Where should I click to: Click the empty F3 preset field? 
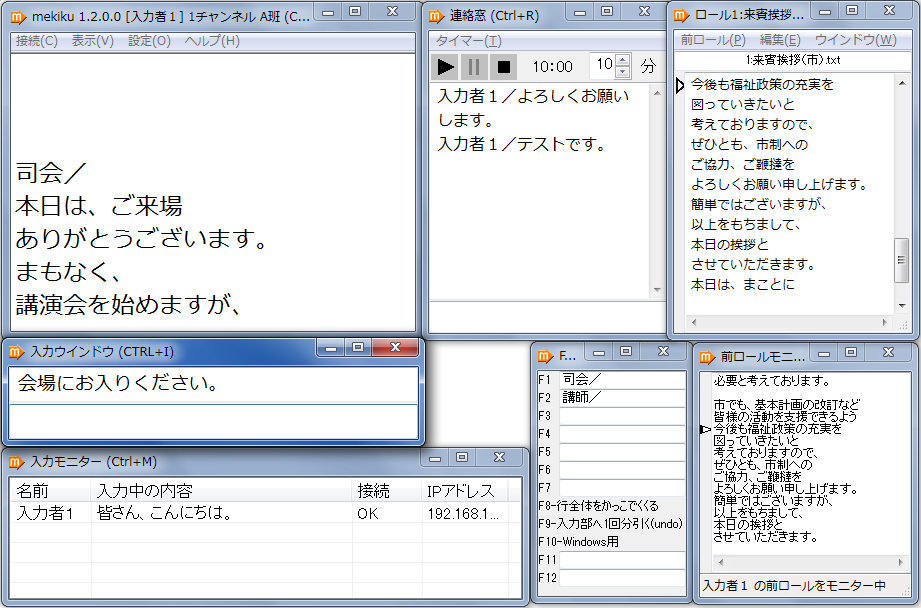click(x=621, y=416)
